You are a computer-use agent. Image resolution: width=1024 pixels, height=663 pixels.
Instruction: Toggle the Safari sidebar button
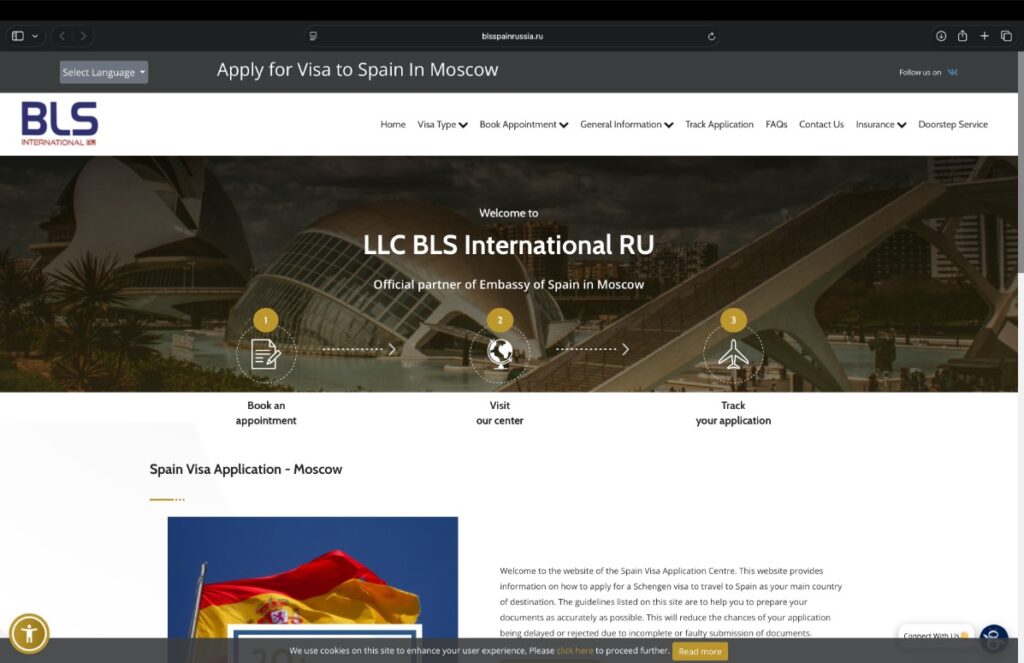pyautogui.click(x=18, y=36)
